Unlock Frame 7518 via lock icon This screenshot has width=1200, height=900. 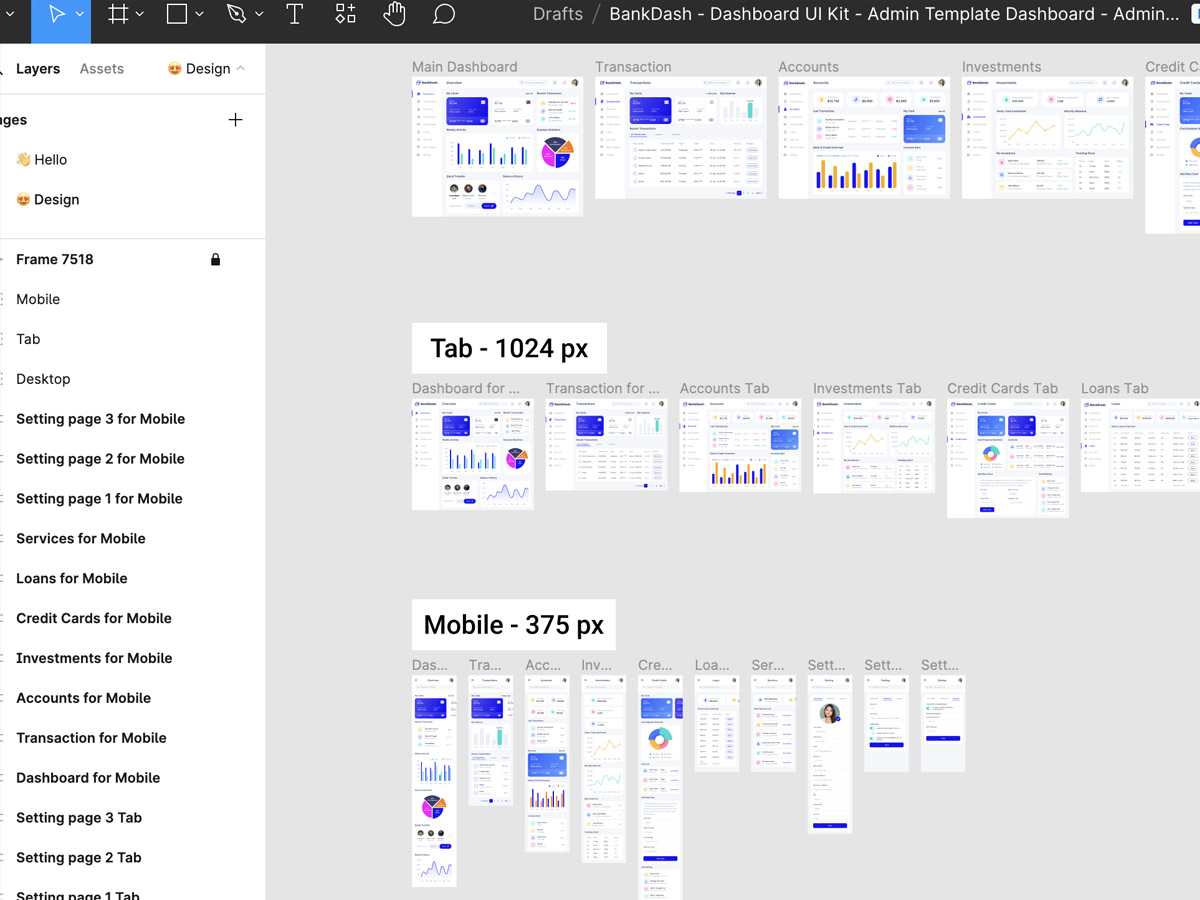pyautogui.click(x=215, y=260)
